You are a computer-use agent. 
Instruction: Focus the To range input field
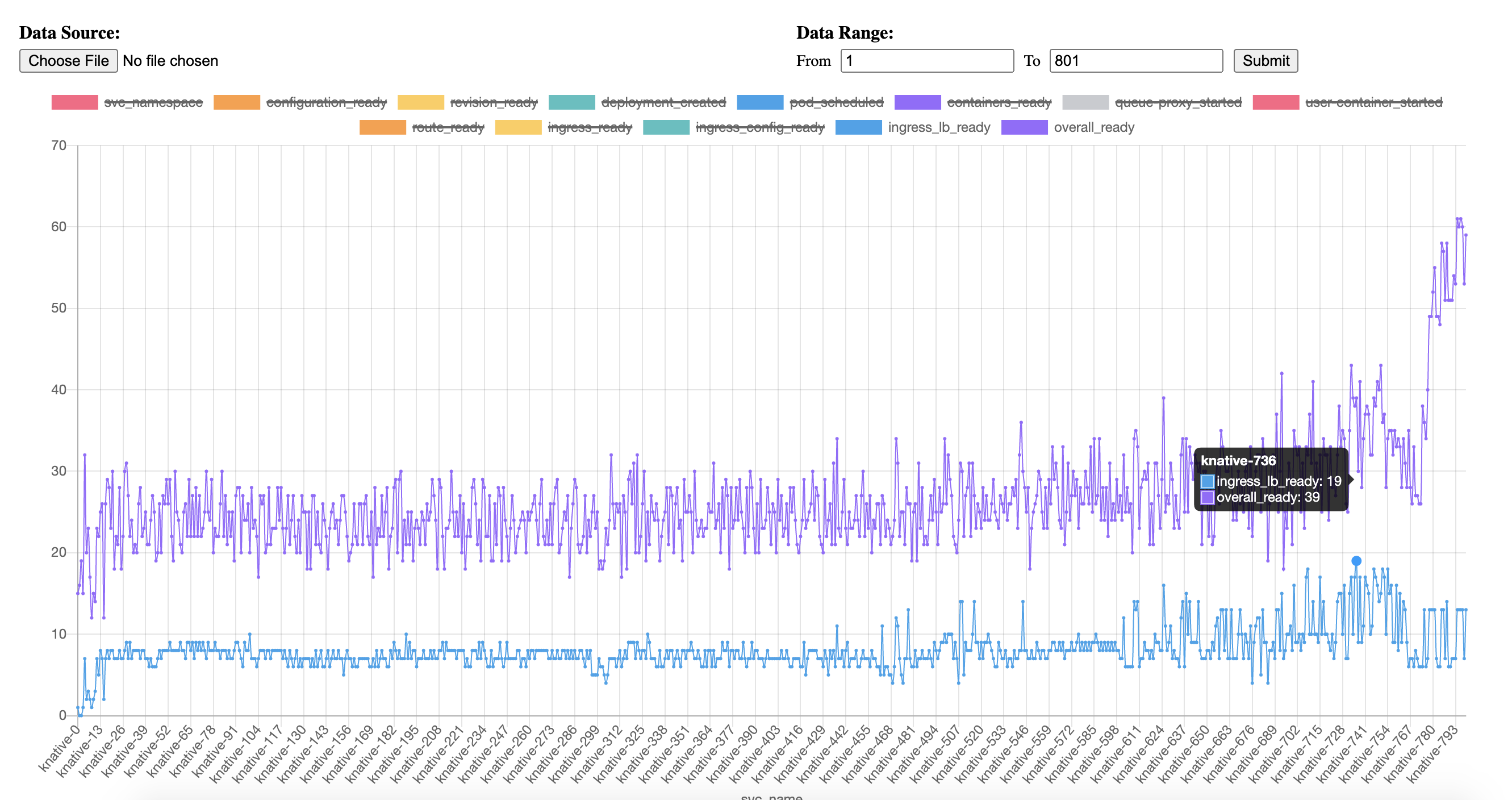pyautogui.click(x=1135, y=60)
